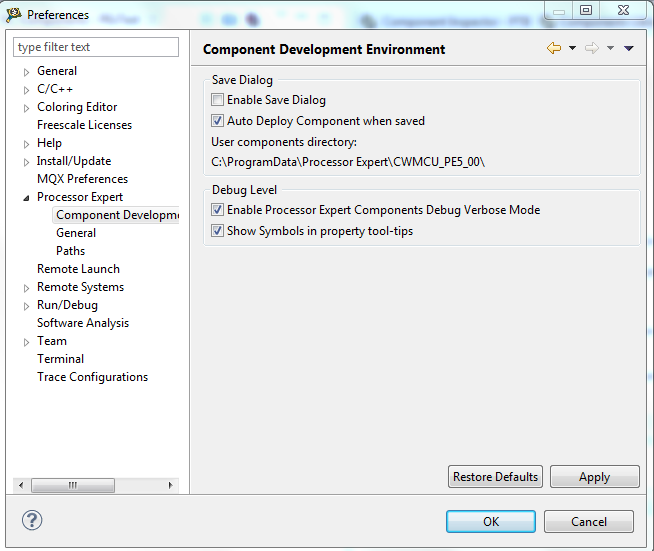Expand the C/C++ tree node
The width and height of the screenshot is (654, 551).
coord(26,90)
